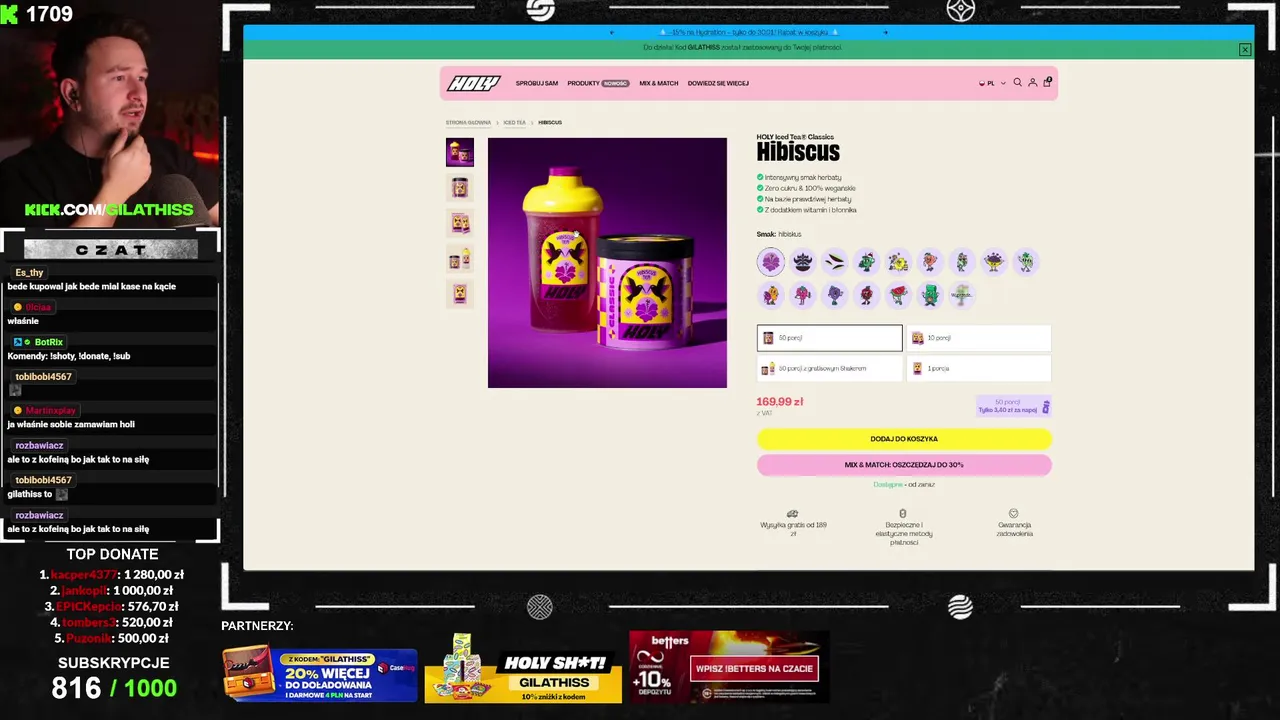Select the dark red cherry character flavor
1280x720 pixels.
point(867,295)
